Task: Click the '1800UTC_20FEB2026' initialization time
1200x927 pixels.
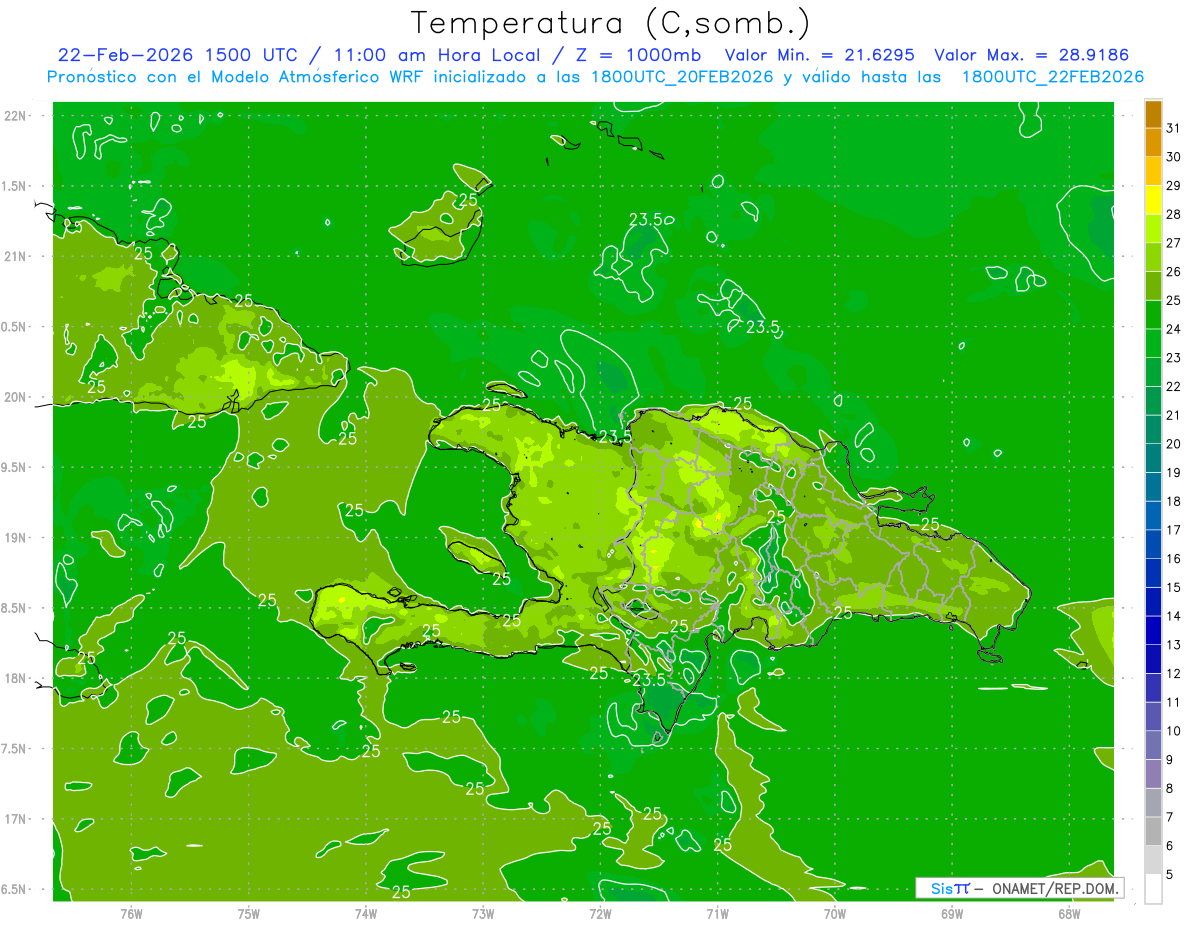Action: click(682, 77)
